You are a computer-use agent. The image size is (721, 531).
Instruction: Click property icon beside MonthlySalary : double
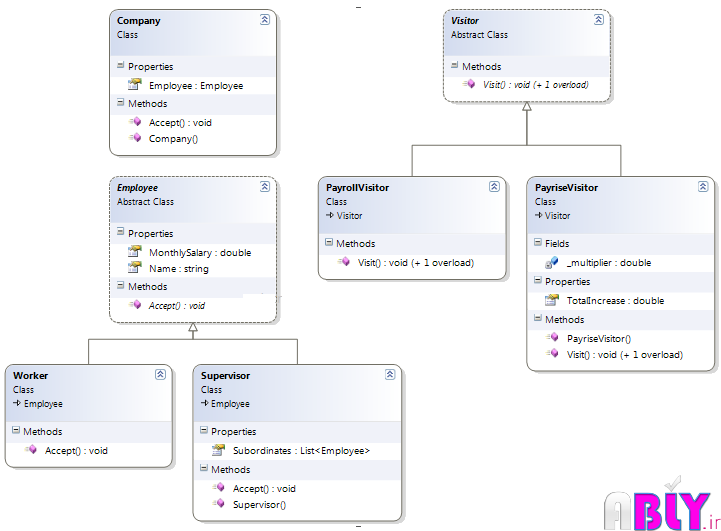point(134,251)
